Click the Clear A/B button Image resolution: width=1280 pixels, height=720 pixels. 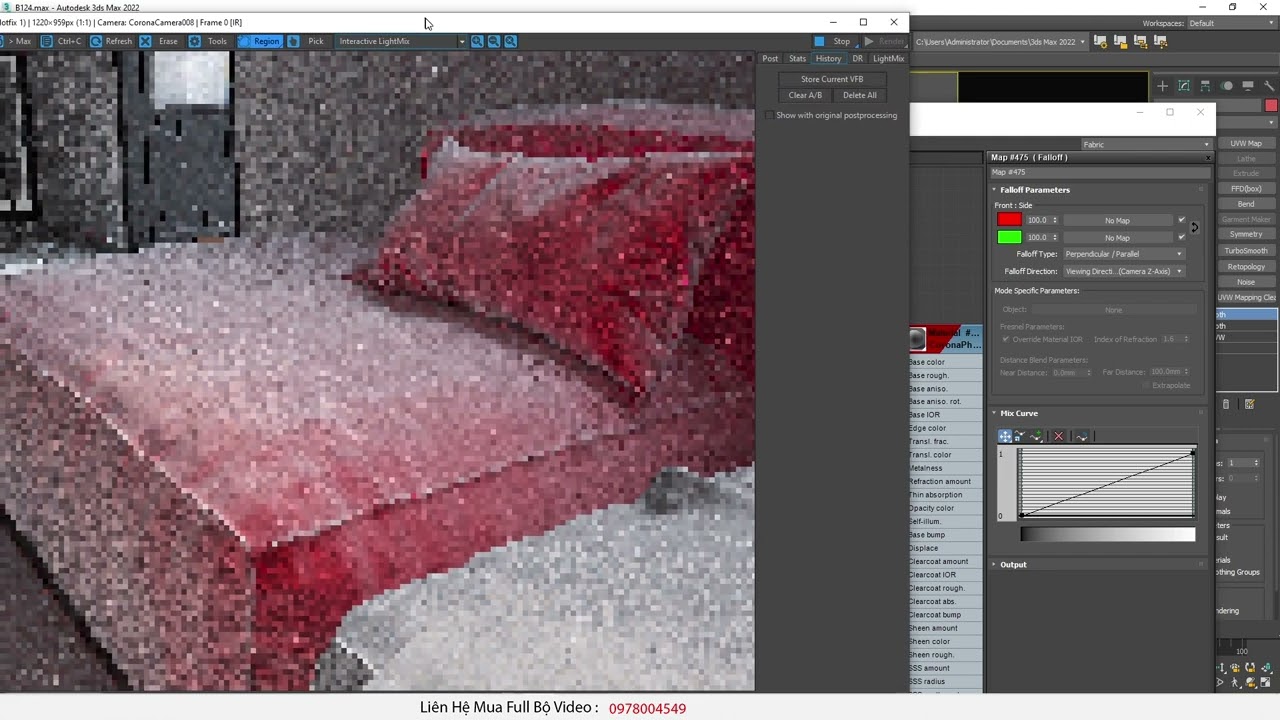805,95
